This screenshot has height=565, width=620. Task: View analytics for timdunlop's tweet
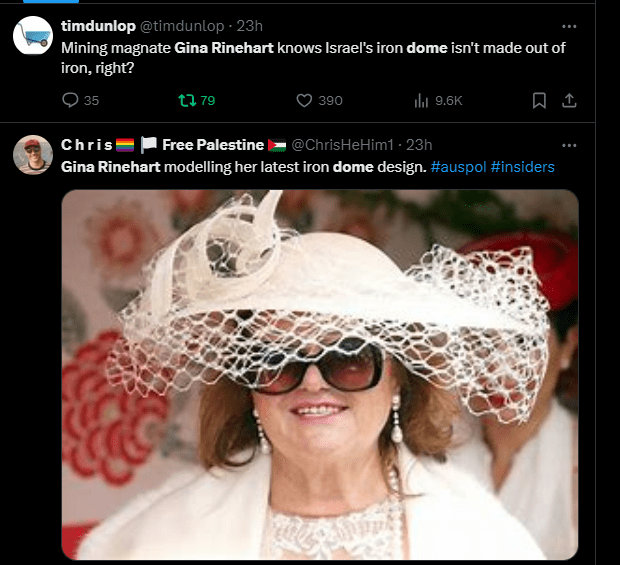point(421,100)
